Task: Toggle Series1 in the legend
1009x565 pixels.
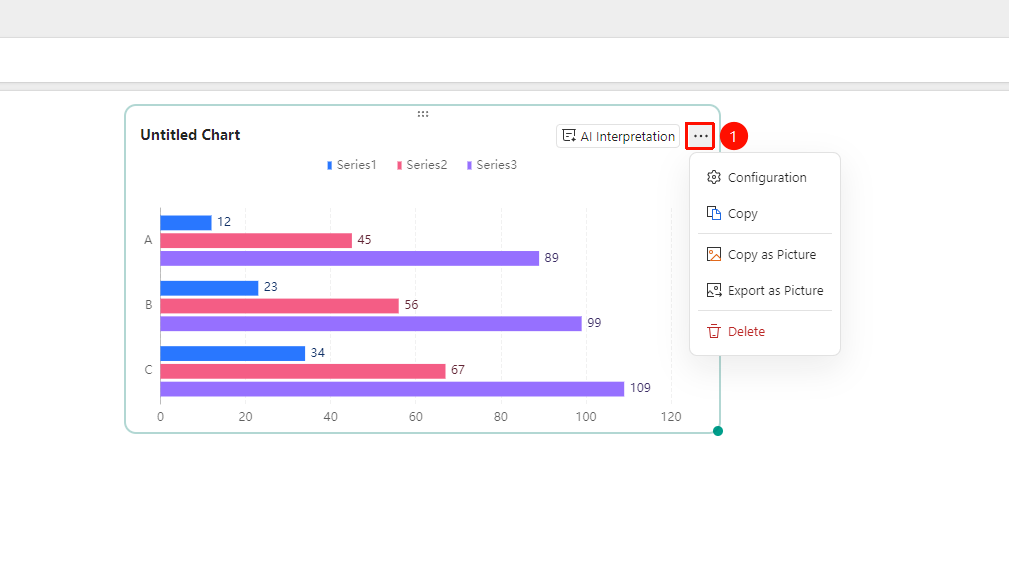Action: pyautogui.click(x=351, y=165)
